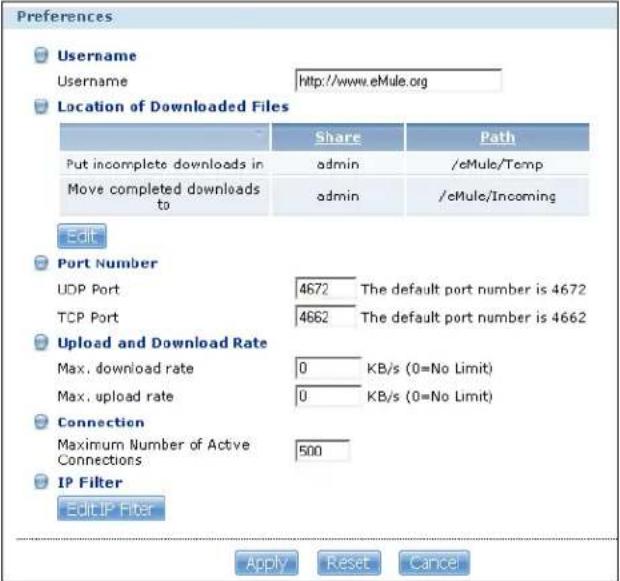Select the /eMule/Temp path cell

[x=497, y=164]
